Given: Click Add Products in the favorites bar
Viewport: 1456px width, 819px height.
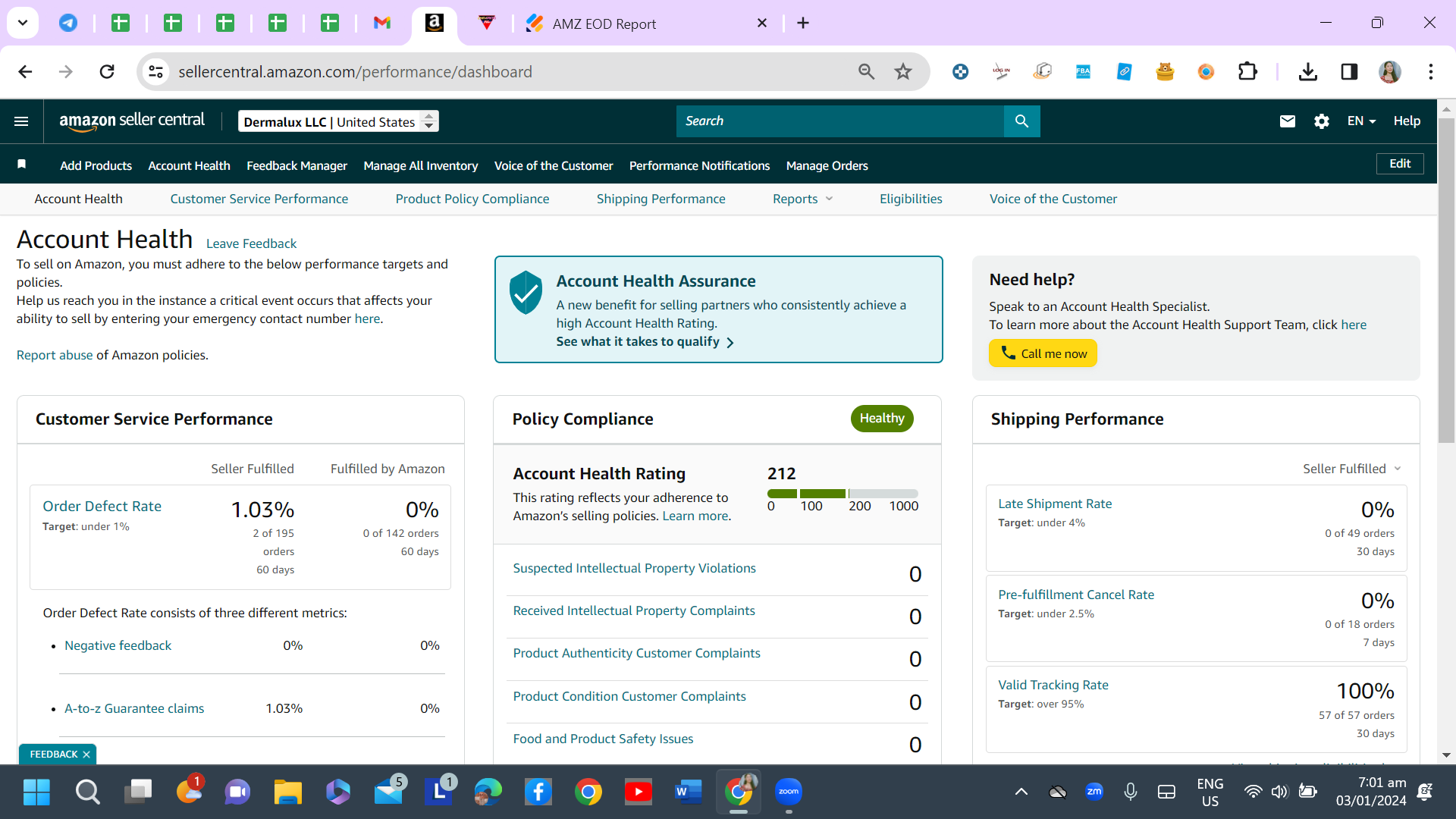Looking at the screenshot, I should point(96,165).
